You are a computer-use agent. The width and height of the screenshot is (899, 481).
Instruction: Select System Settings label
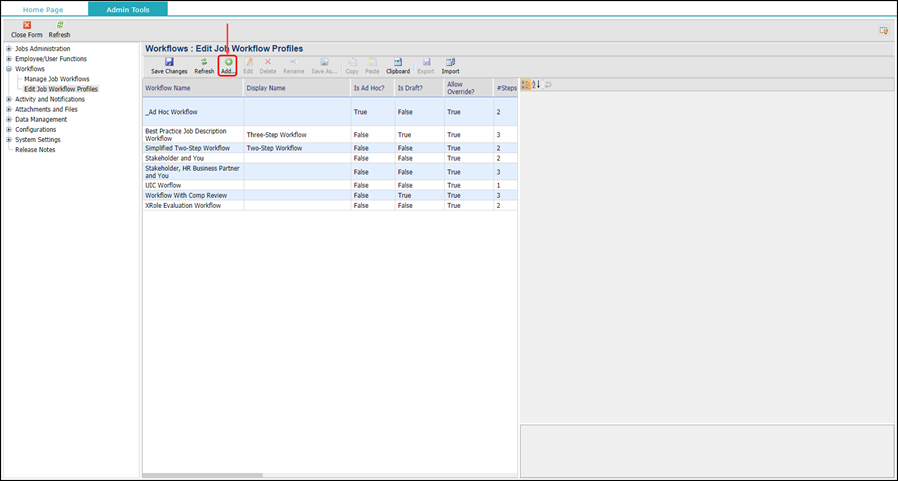coord(37,139)
